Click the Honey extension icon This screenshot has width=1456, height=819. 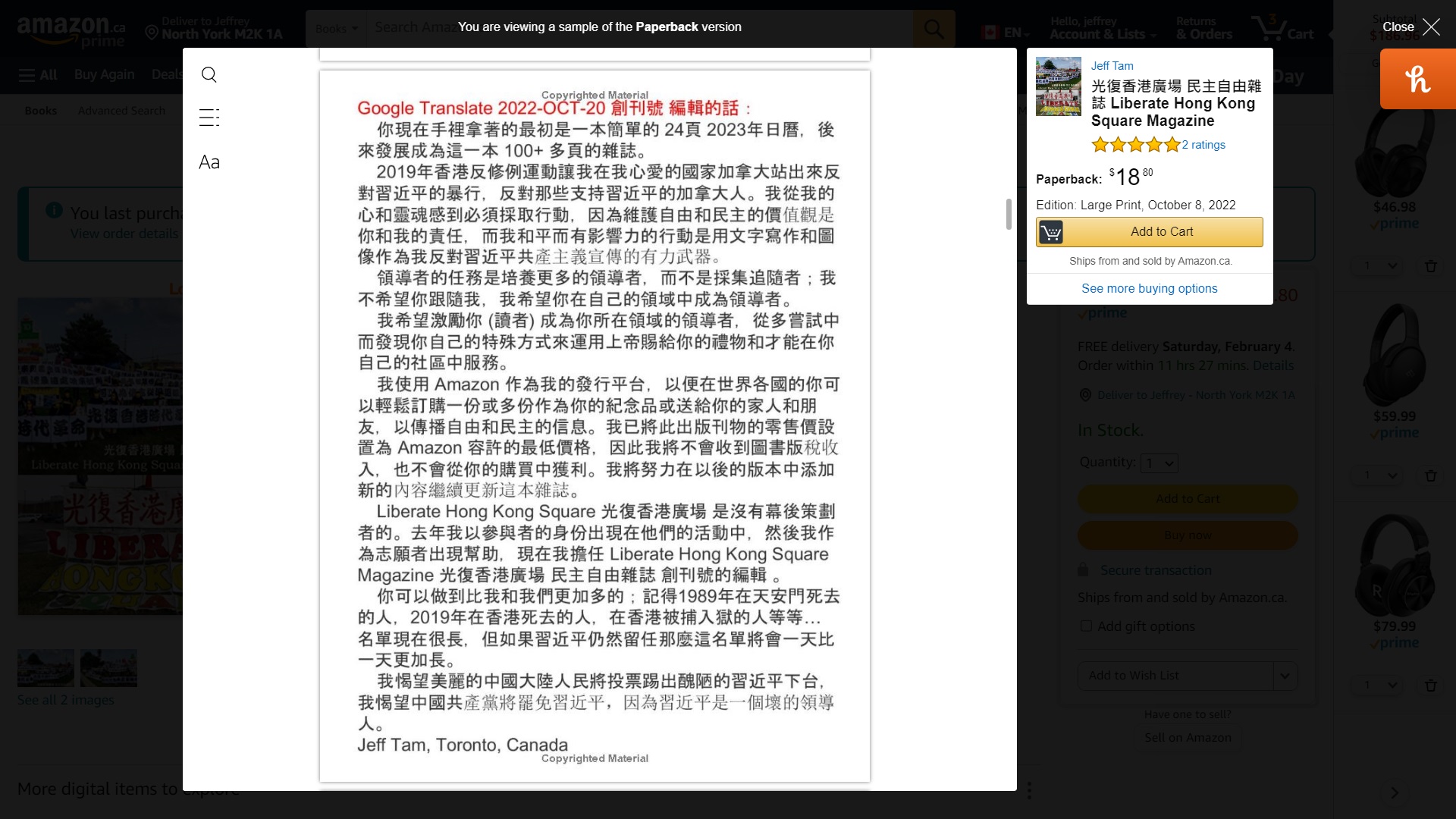(x=1417, y=79)
